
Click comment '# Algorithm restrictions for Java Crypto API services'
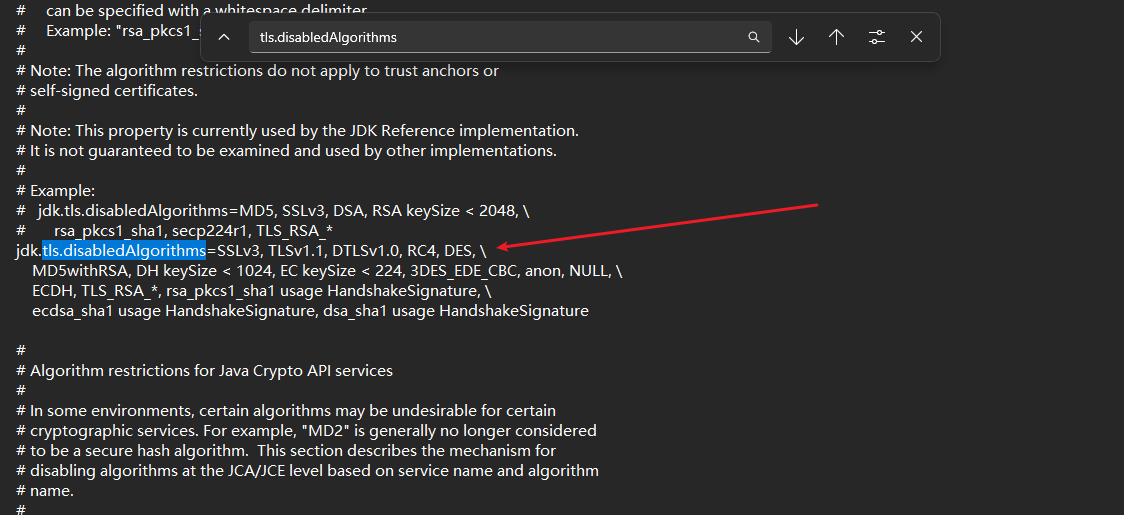tap(204, 371)
